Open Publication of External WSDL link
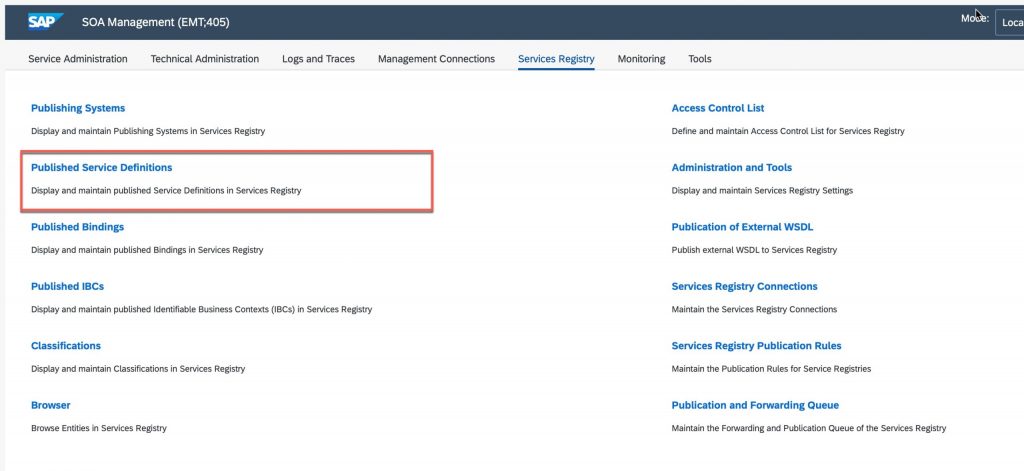 (742, 227)
